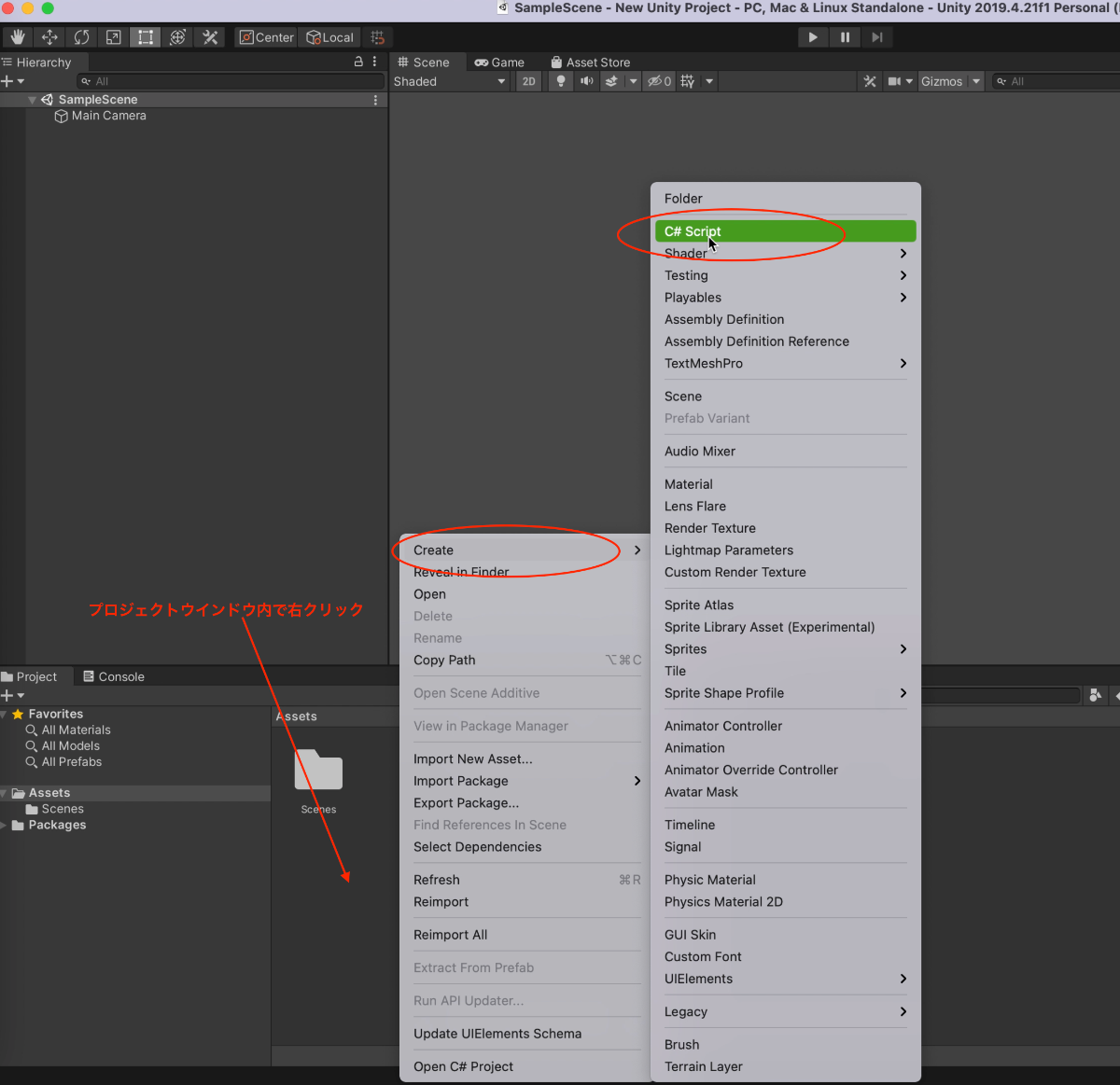Select the Move tool
1120x1085 pixels.
pos(49,37)
